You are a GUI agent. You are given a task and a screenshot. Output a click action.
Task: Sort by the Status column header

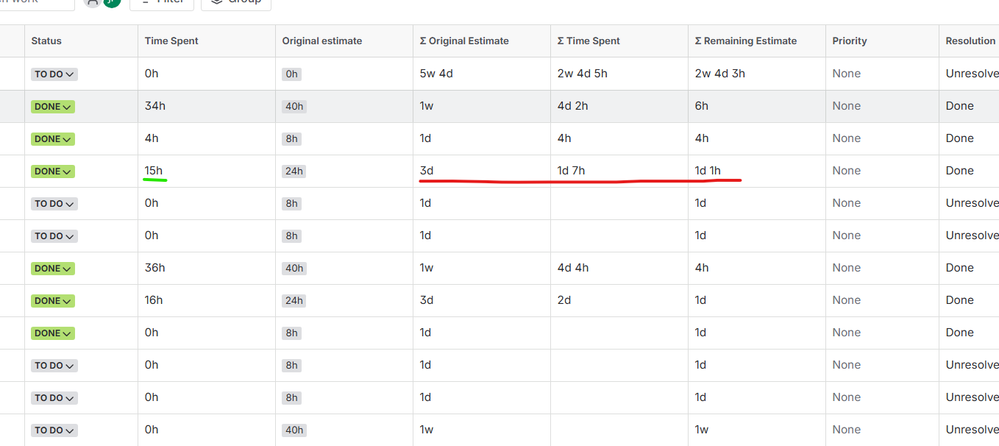coord(47,41)
